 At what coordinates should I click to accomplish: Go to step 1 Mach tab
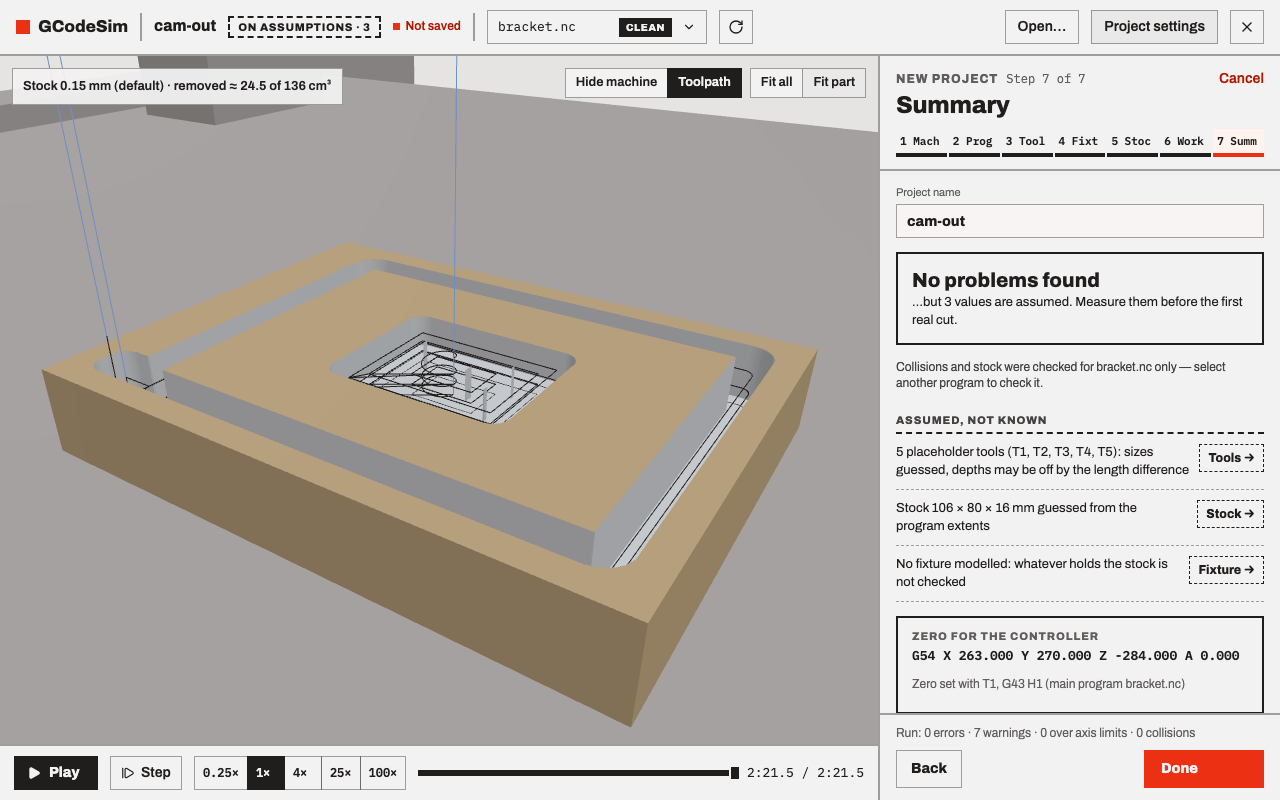[x=920, y=142]
